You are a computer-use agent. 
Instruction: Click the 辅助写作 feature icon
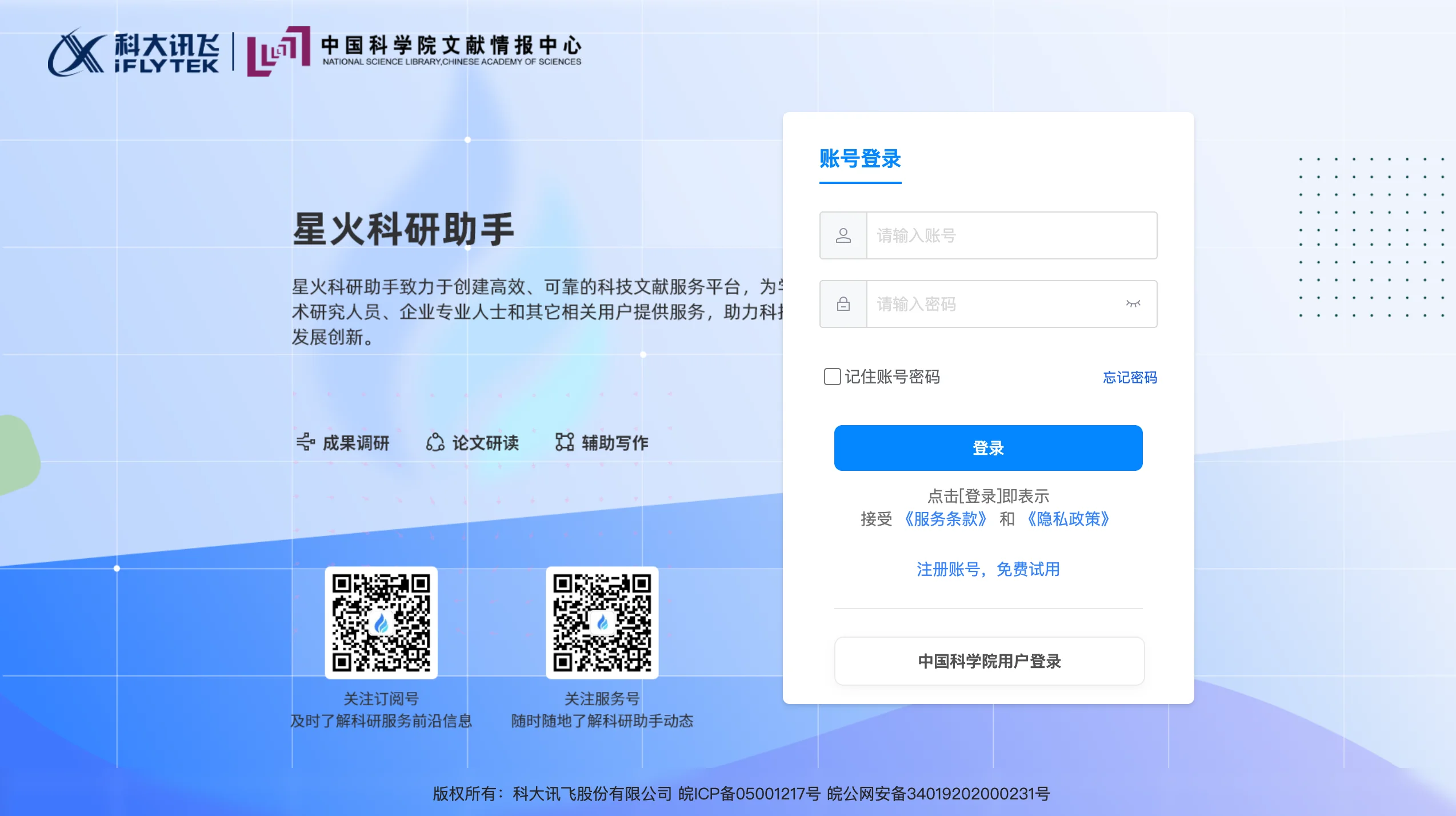coord(564,441)
